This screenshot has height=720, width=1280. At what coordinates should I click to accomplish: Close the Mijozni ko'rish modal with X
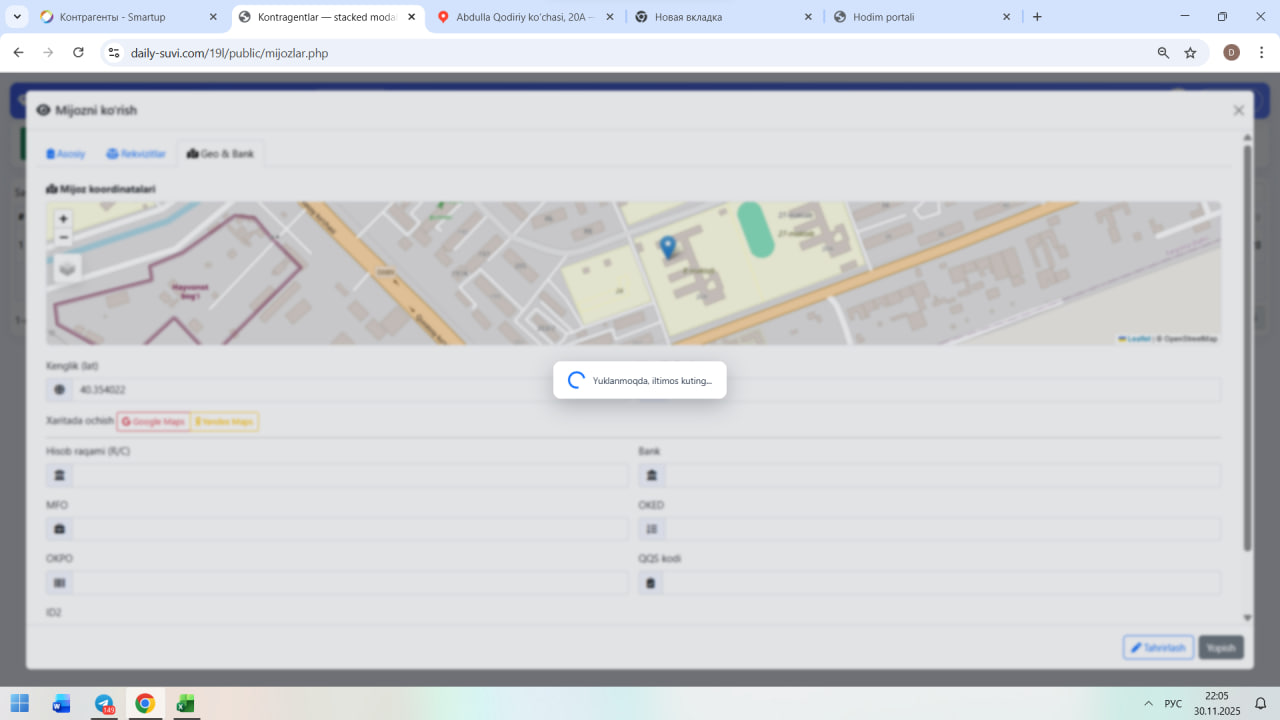(1239, 111)
